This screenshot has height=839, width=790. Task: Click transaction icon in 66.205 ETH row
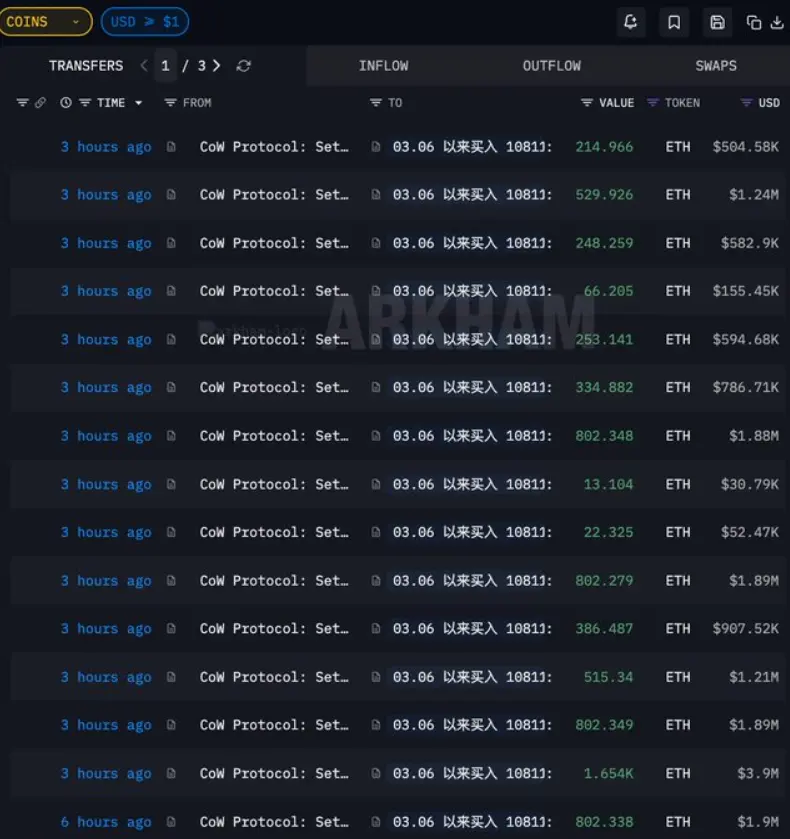(x=171, y=291)
